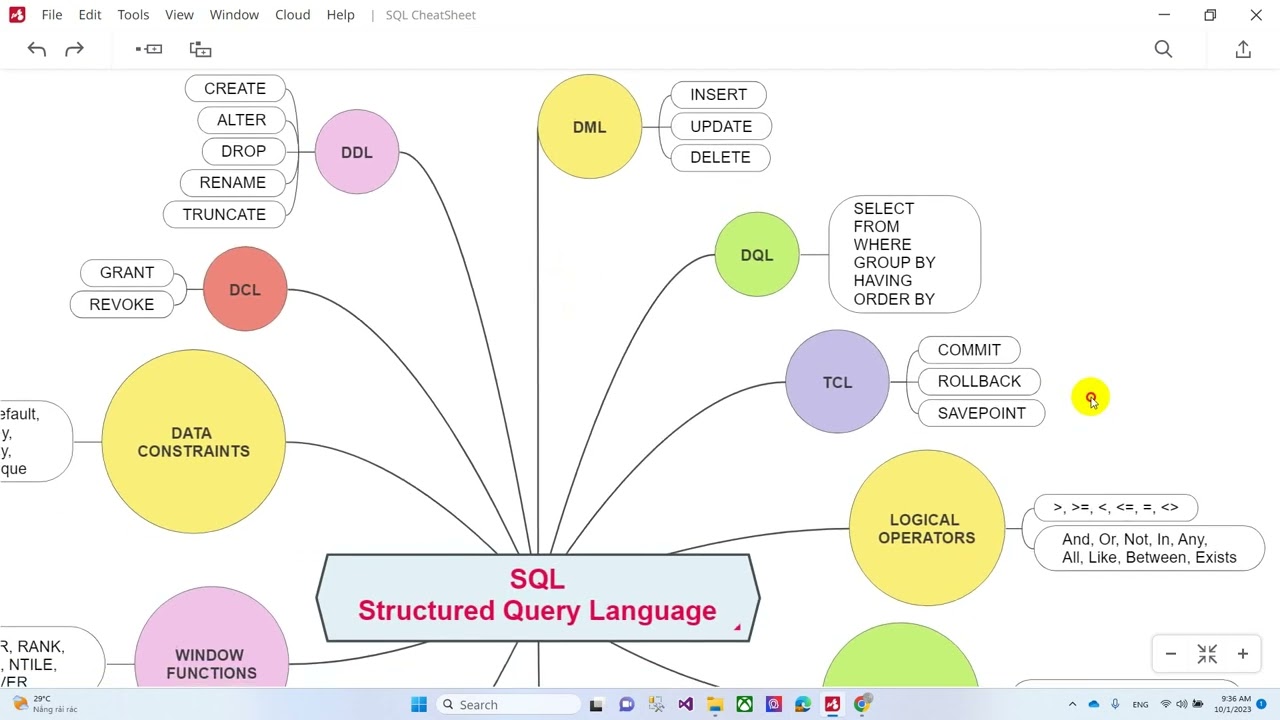
Task: Open the File menu
Action: pos(52,15)
